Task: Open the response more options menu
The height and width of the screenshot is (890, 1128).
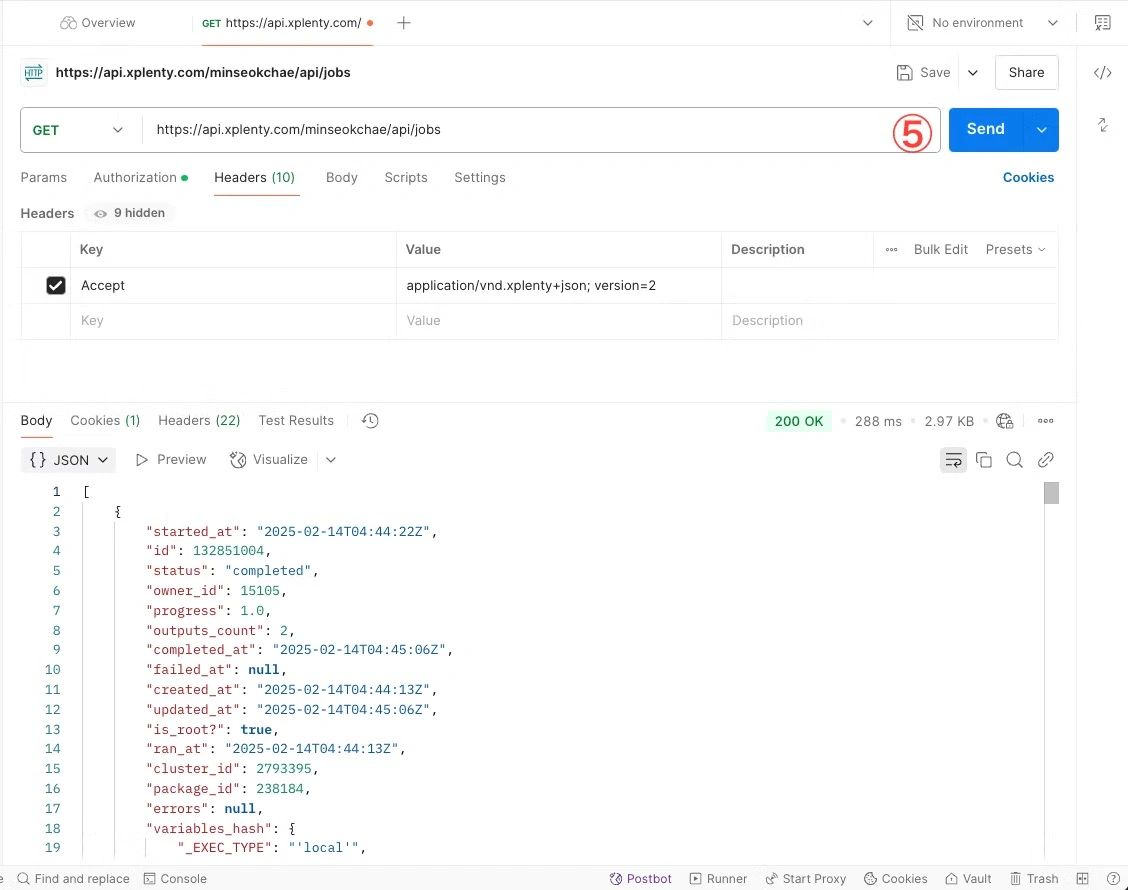Action: pyautogui.click(x=1045, y=421)
